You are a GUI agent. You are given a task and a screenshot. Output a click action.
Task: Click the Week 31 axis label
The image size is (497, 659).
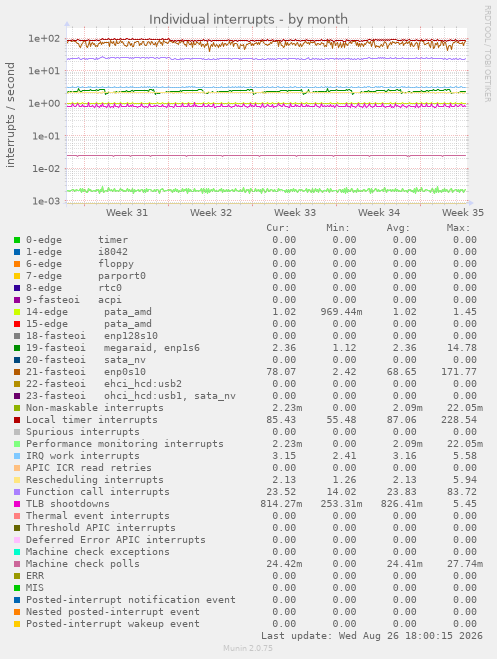pyautogui.click(x=127, y=213)
